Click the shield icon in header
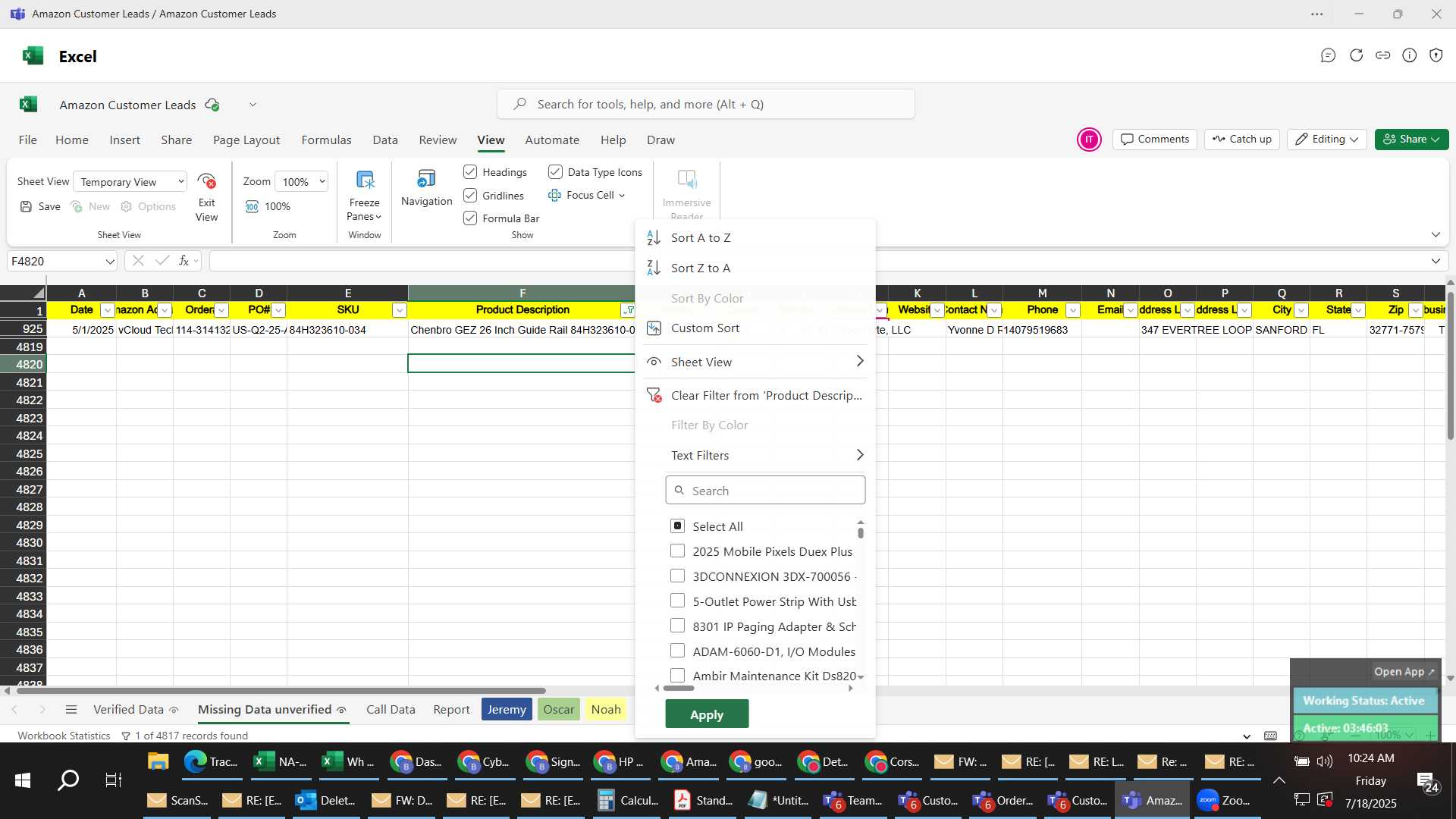Image resolution: width=1456 pixels, height=819 pixels. [x=1436, y=55]
